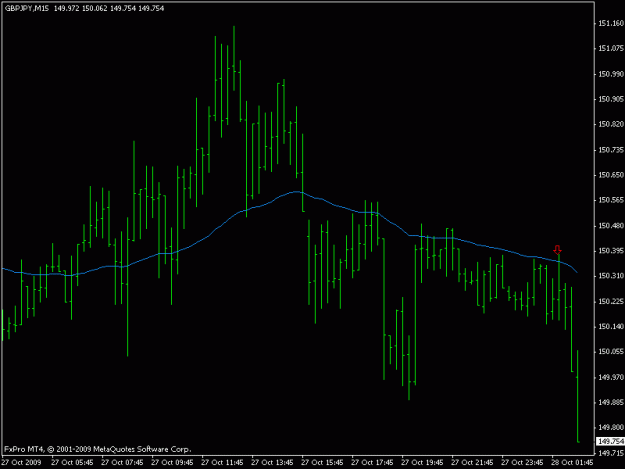Select price level 150.650 on the scale
Viewport: 625px width, 469px height.
(611, 175)
